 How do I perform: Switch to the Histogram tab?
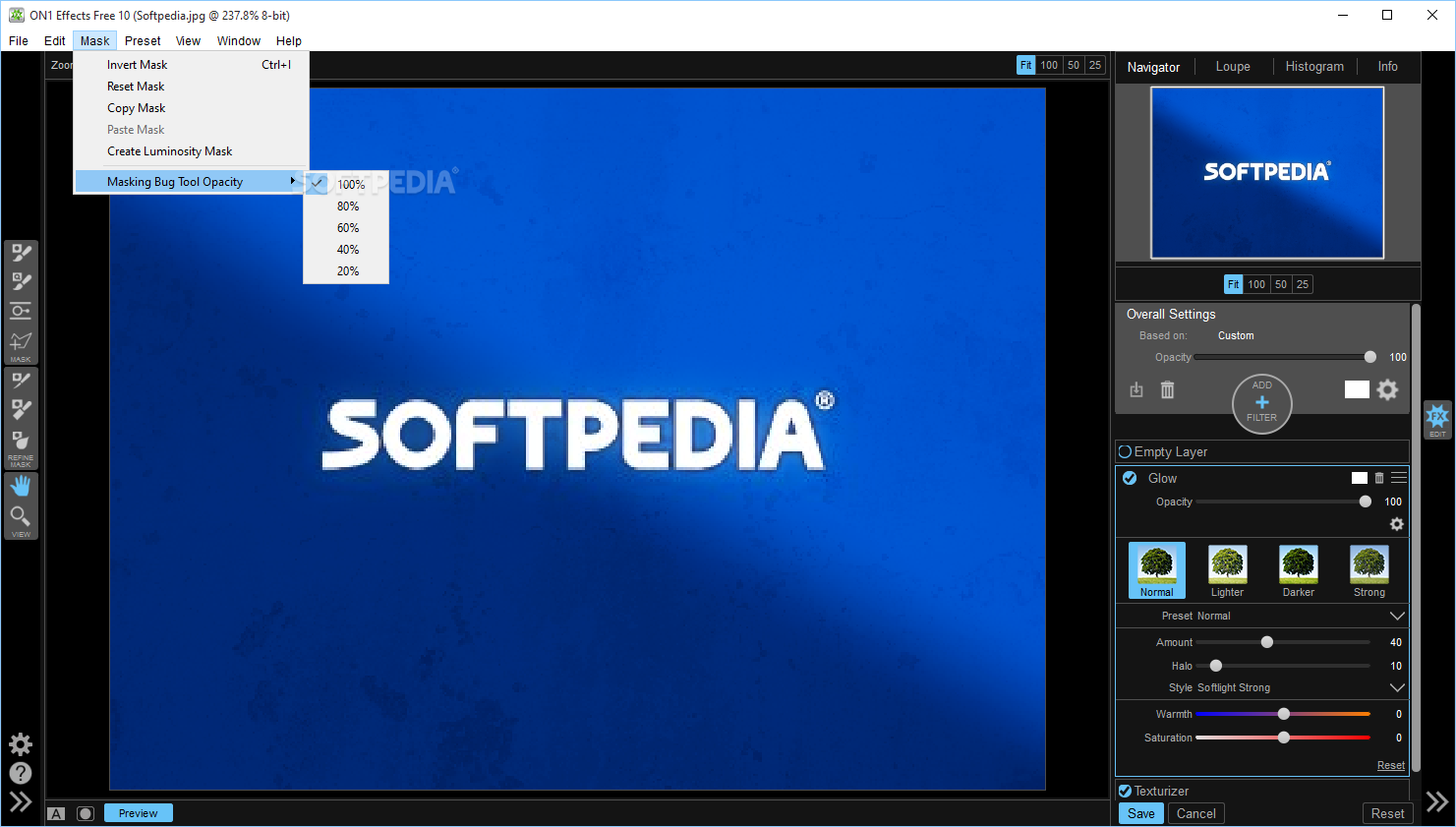(x=1314, y=67)
